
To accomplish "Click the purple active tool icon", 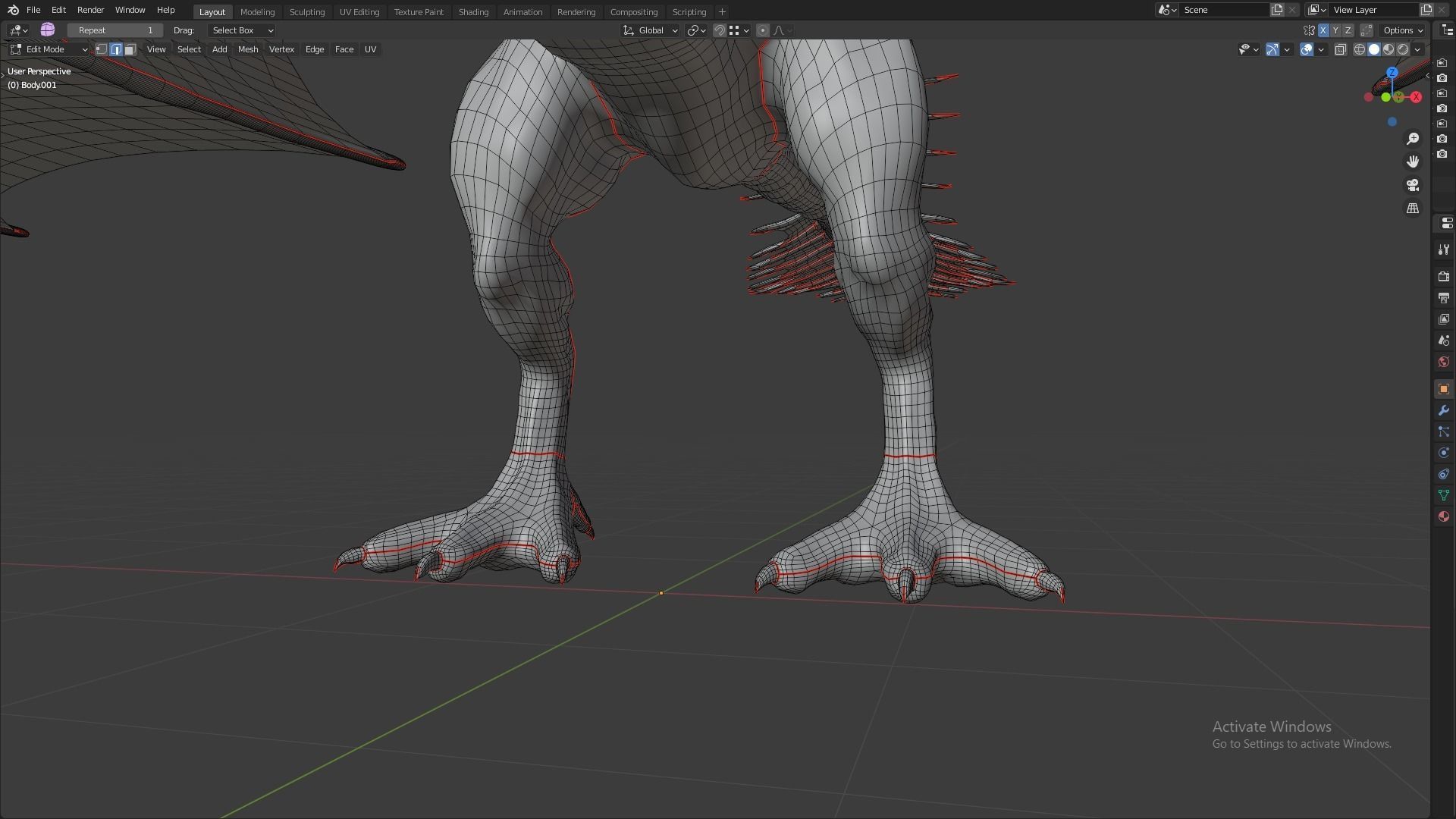I will tap(47, 30).
